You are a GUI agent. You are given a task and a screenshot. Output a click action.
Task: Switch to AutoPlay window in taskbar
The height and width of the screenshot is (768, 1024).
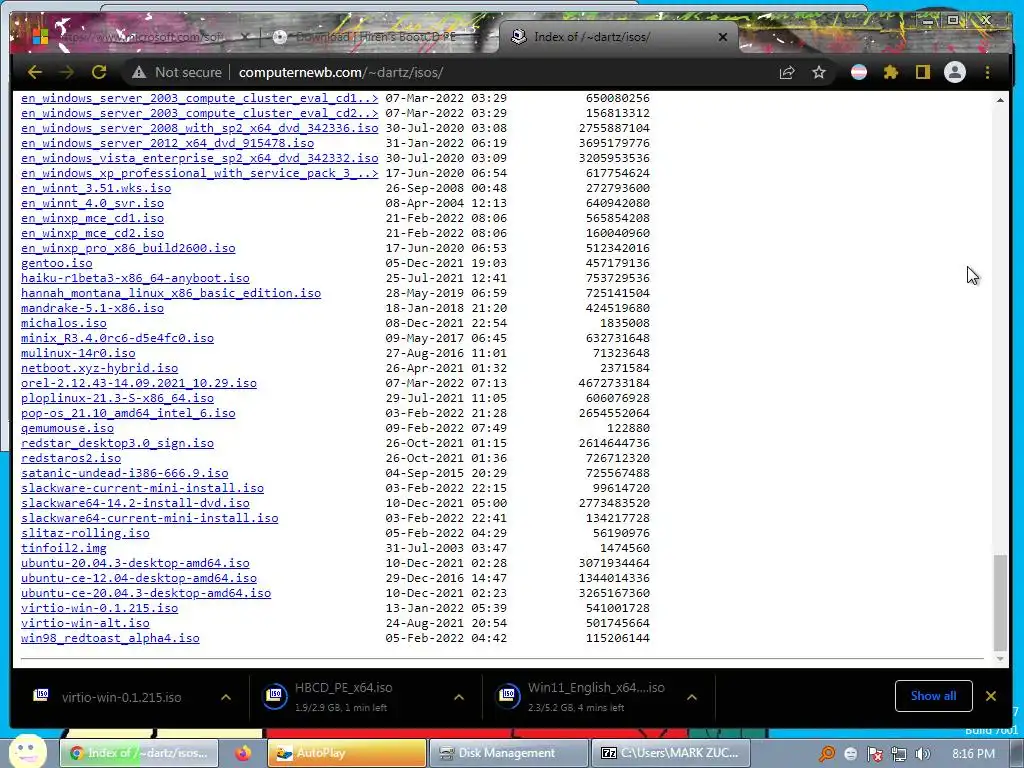point(347,753)
